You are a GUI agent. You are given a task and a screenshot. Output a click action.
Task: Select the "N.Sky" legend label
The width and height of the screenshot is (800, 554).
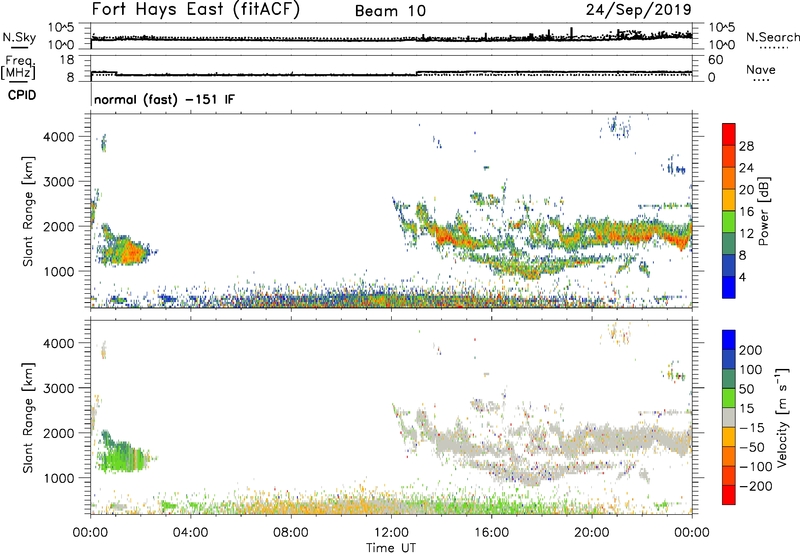pyautogui.click(x=19, y=37)
